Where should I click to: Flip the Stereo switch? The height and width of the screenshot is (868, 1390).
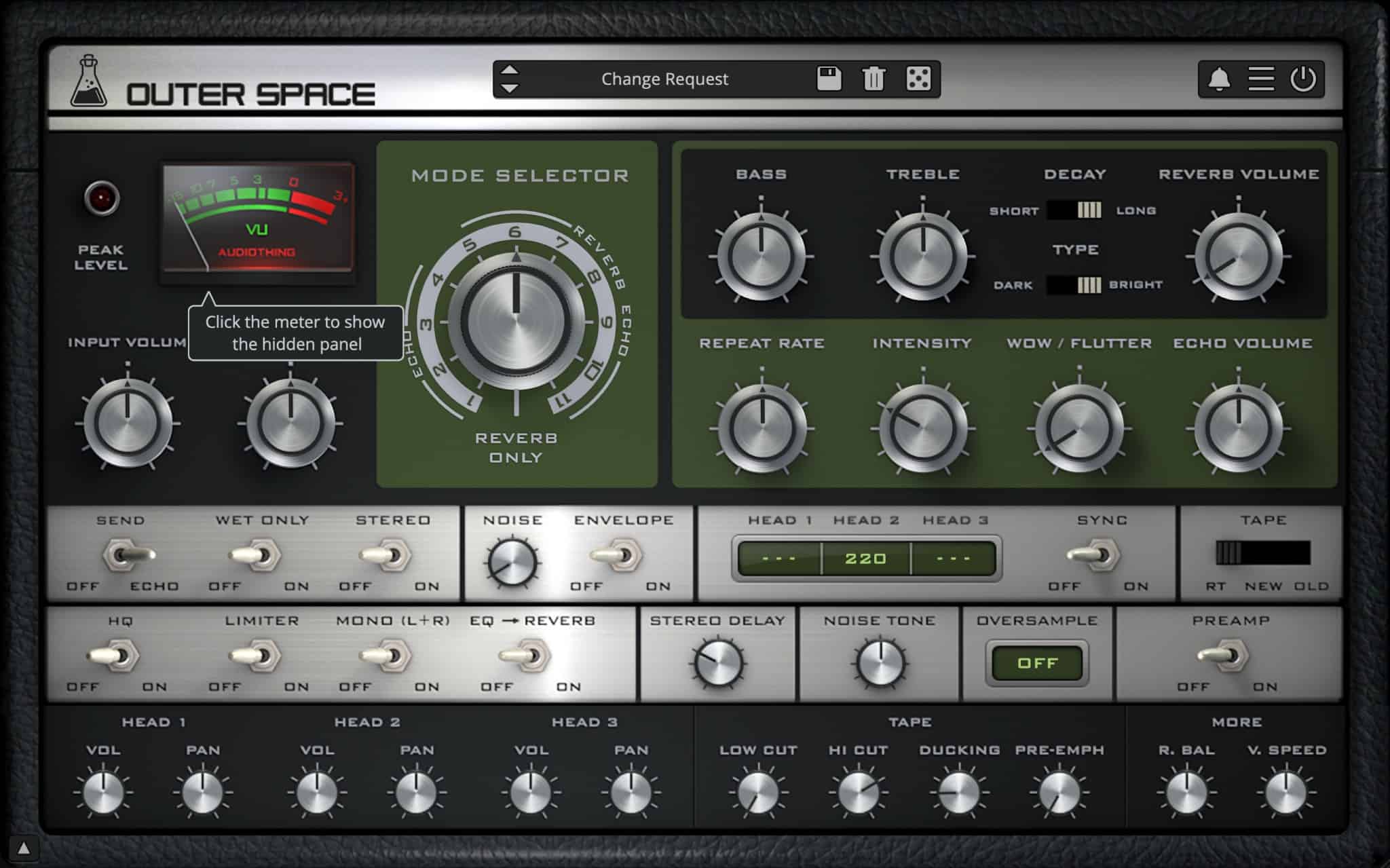point(386,555)
